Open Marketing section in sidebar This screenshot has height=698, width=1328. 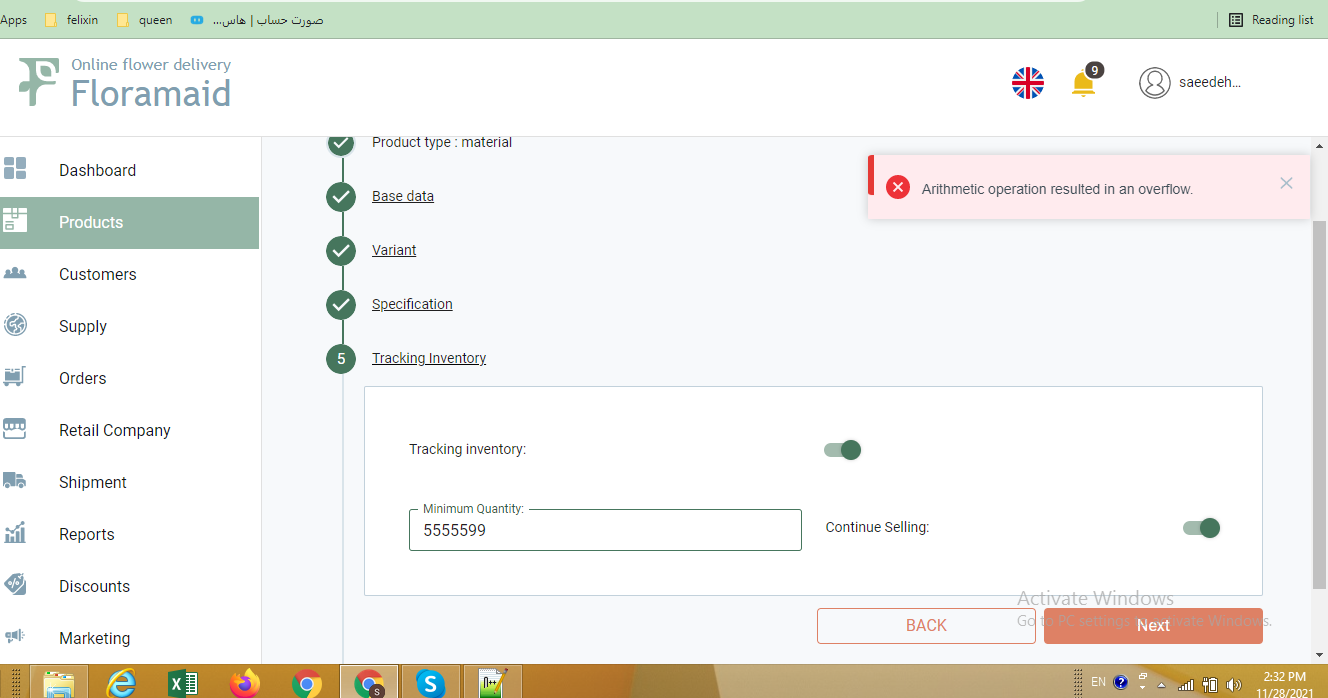[x=94, y=638]
